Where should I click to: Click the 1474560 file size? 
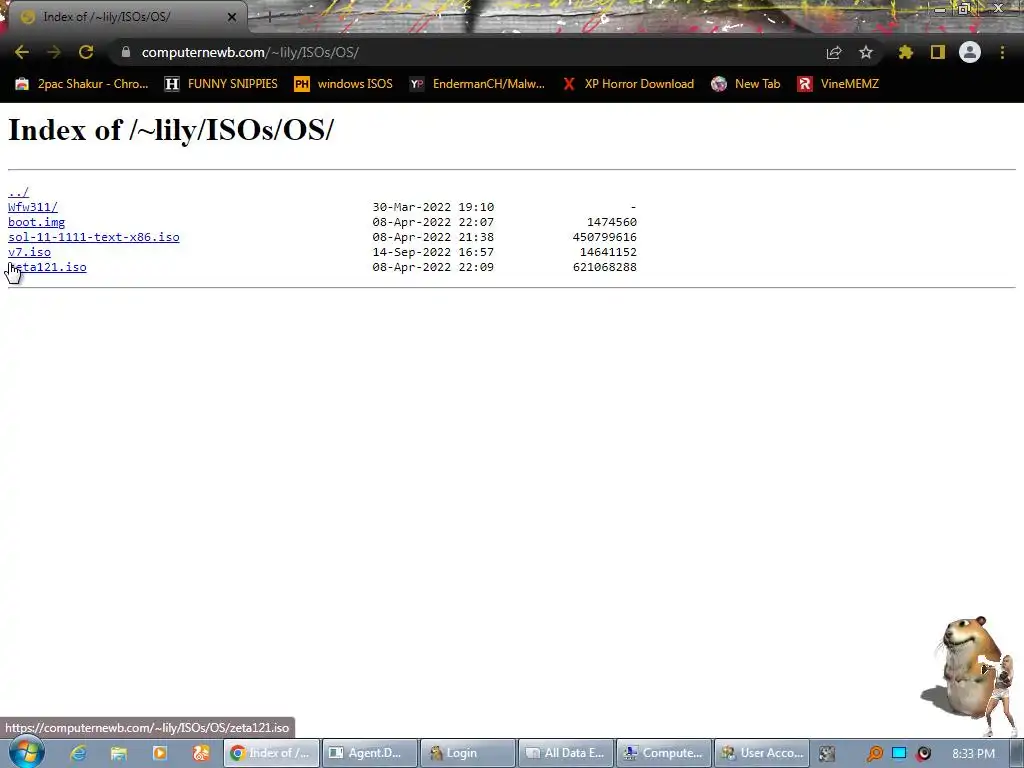(612, 222)
